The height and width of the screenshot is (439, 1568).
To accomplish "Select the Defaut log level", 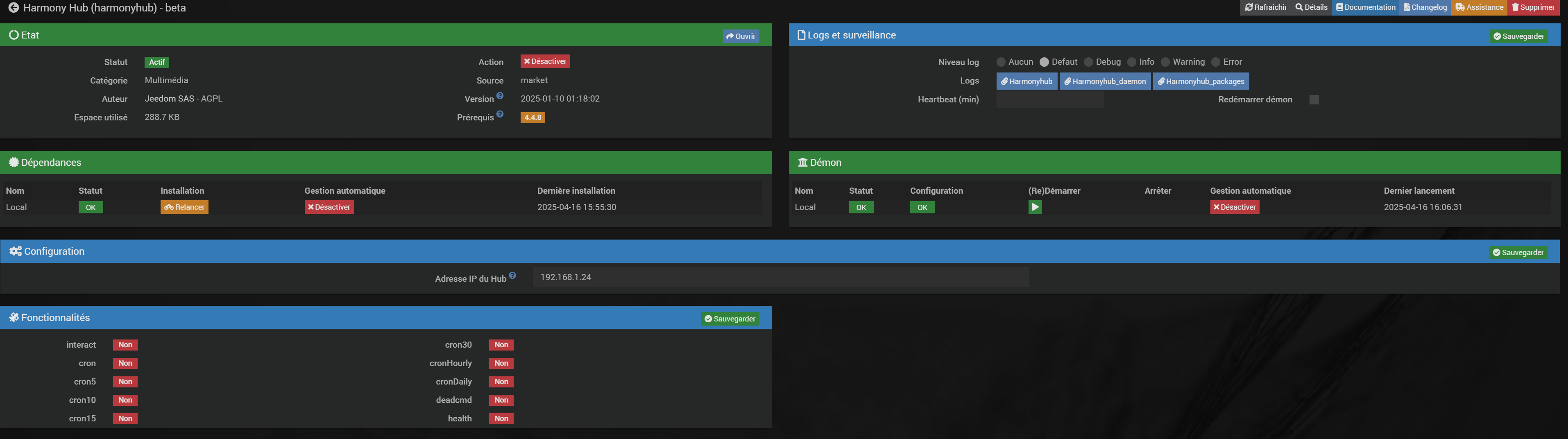I will [1044, 62].
